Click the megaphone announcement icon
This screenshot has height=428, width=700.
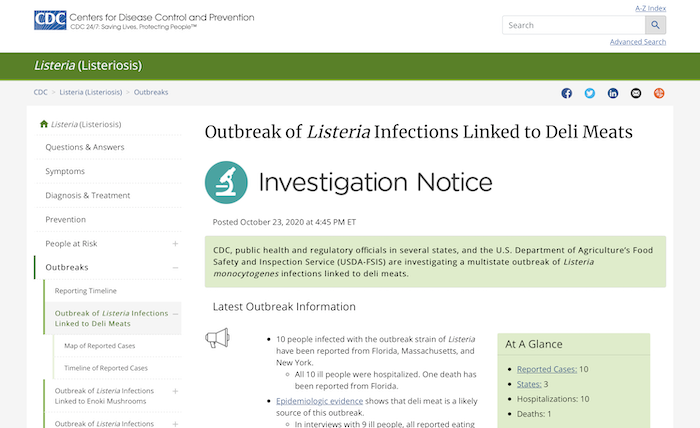point(217,338)
